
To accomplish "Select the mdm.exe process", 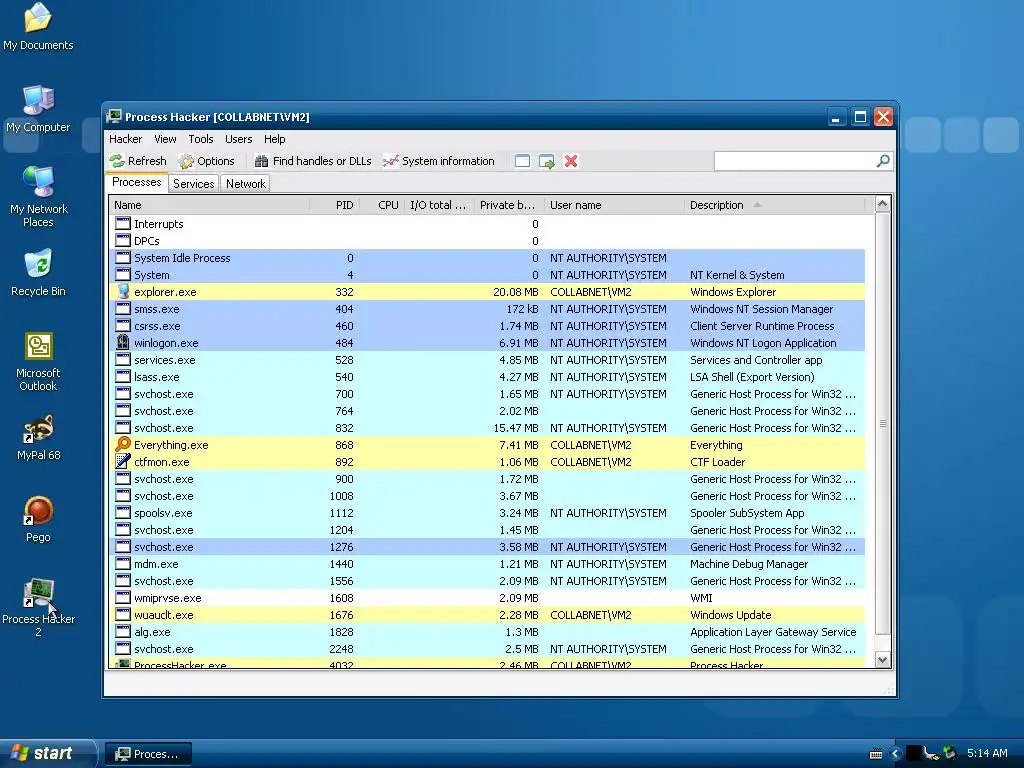I will (487, 564).
